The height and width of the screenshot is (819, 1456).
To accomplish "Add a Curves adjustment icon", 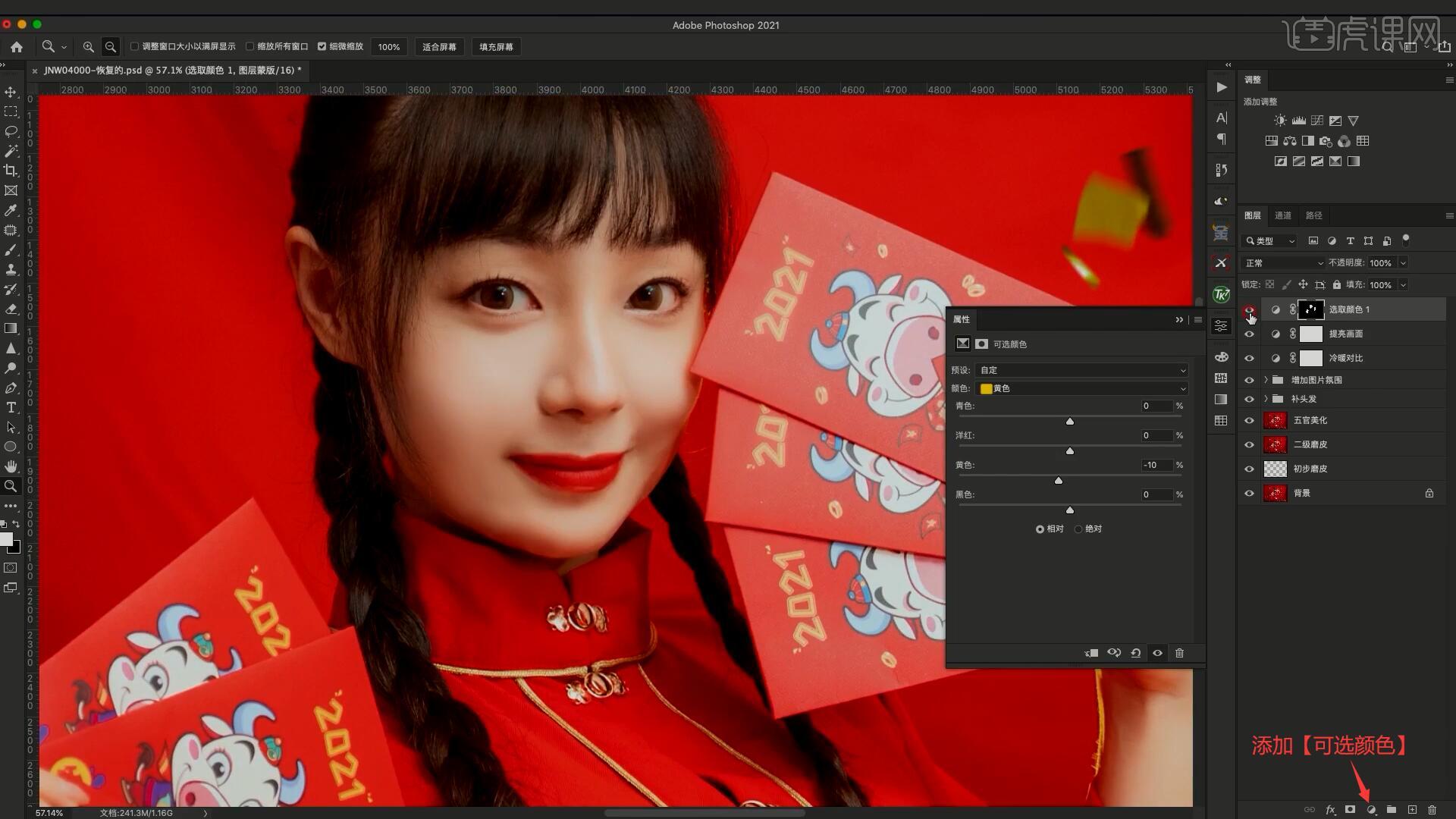I will [x=1317, y=121].
